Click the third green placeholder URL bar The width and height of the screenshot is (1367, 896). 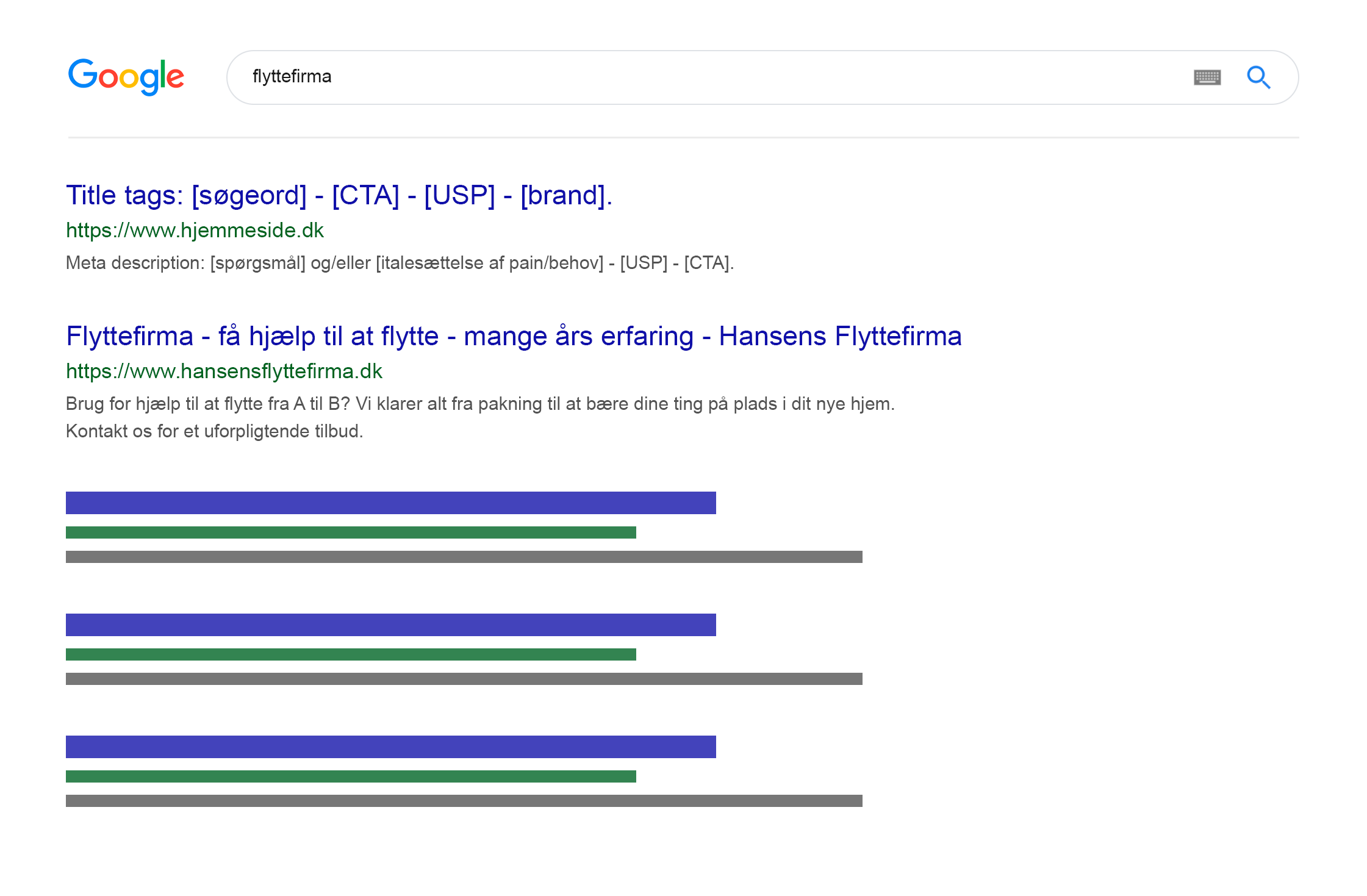coord(351,776)
